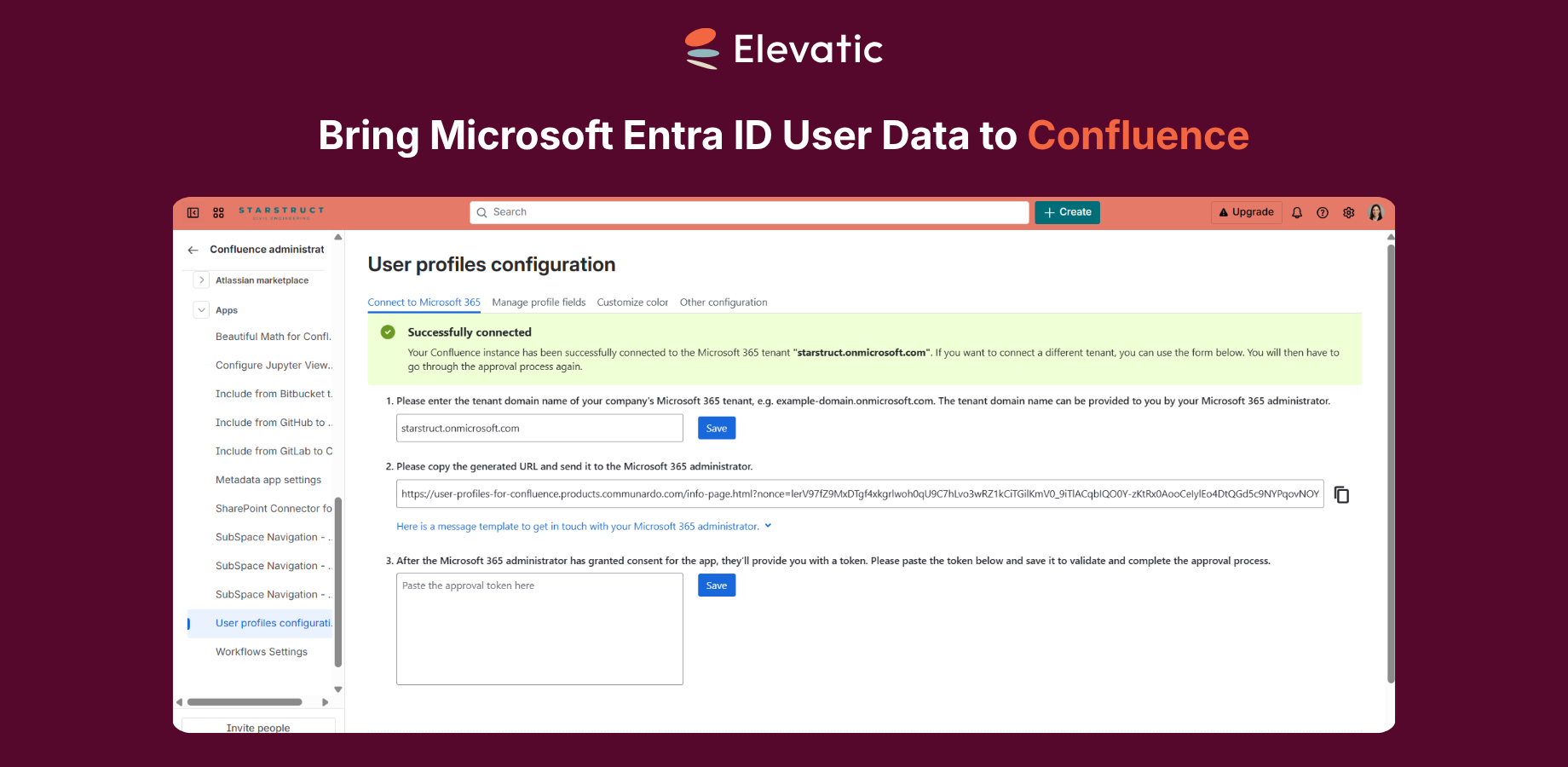Collapse the sidebar panel icon
Image resolution: width=1568 pixels, height=767 pixels.
click(193, 212)
